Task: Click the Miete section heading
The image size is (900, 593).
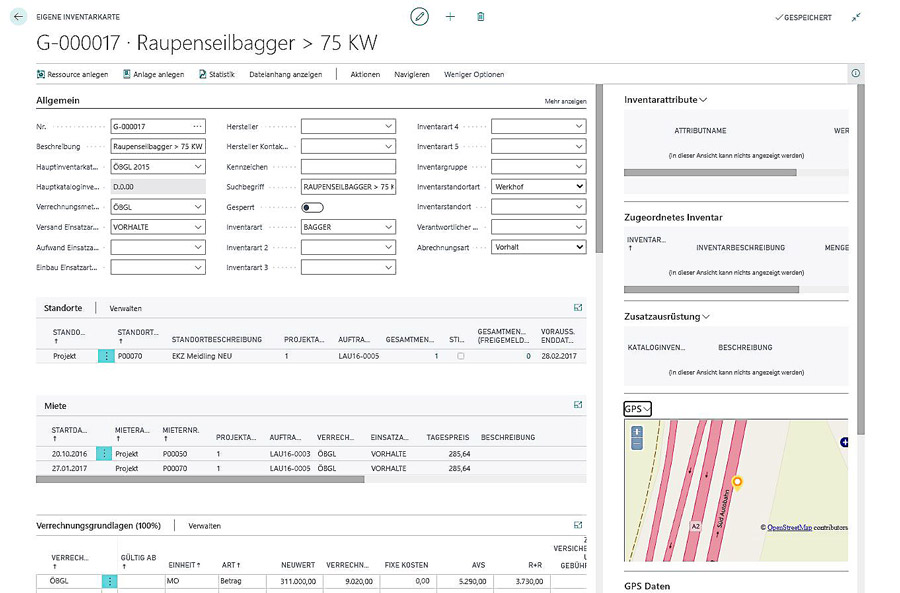Action: pyautogui.click(x=55, y=406)
